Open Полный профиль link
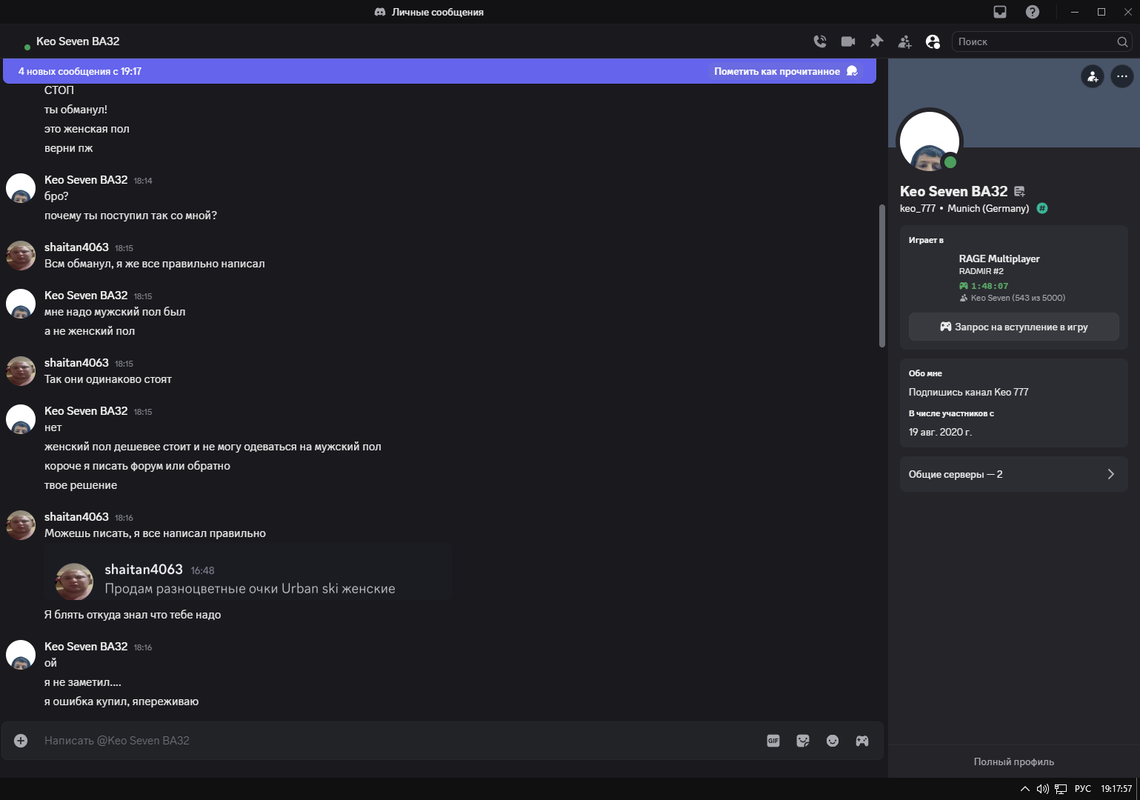Viewport: 1140px width, 800px height. [1013, 761]
